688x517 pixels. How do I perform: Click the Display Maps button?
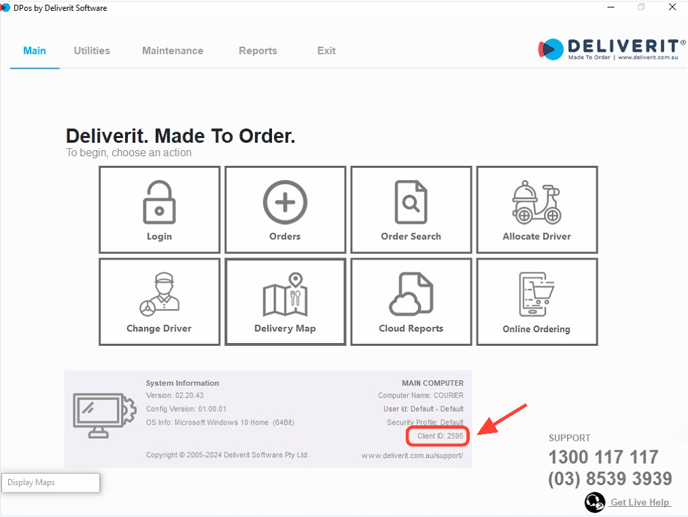coord(50,482)
